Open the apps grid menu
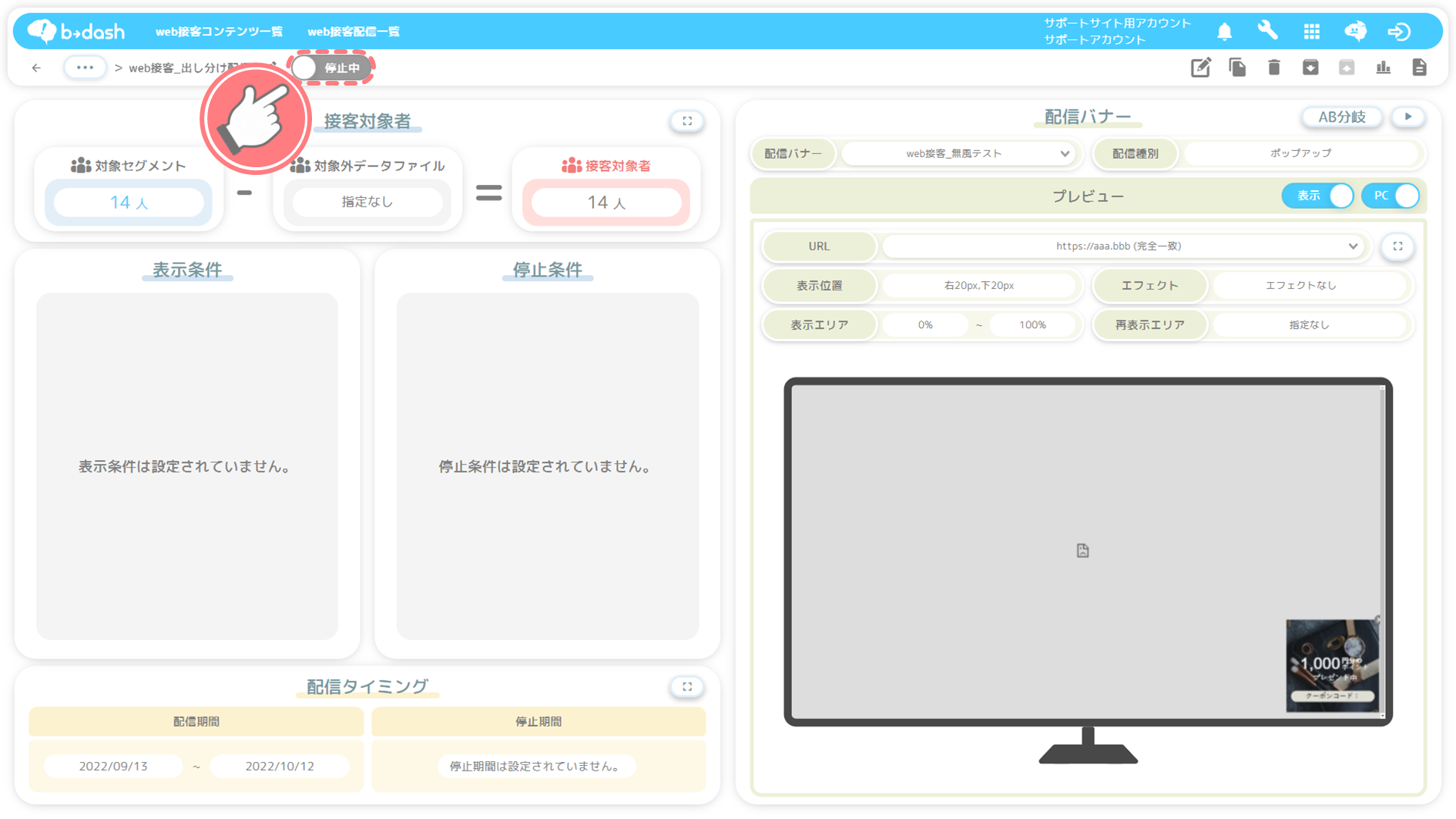 [x=1311, y=32]
